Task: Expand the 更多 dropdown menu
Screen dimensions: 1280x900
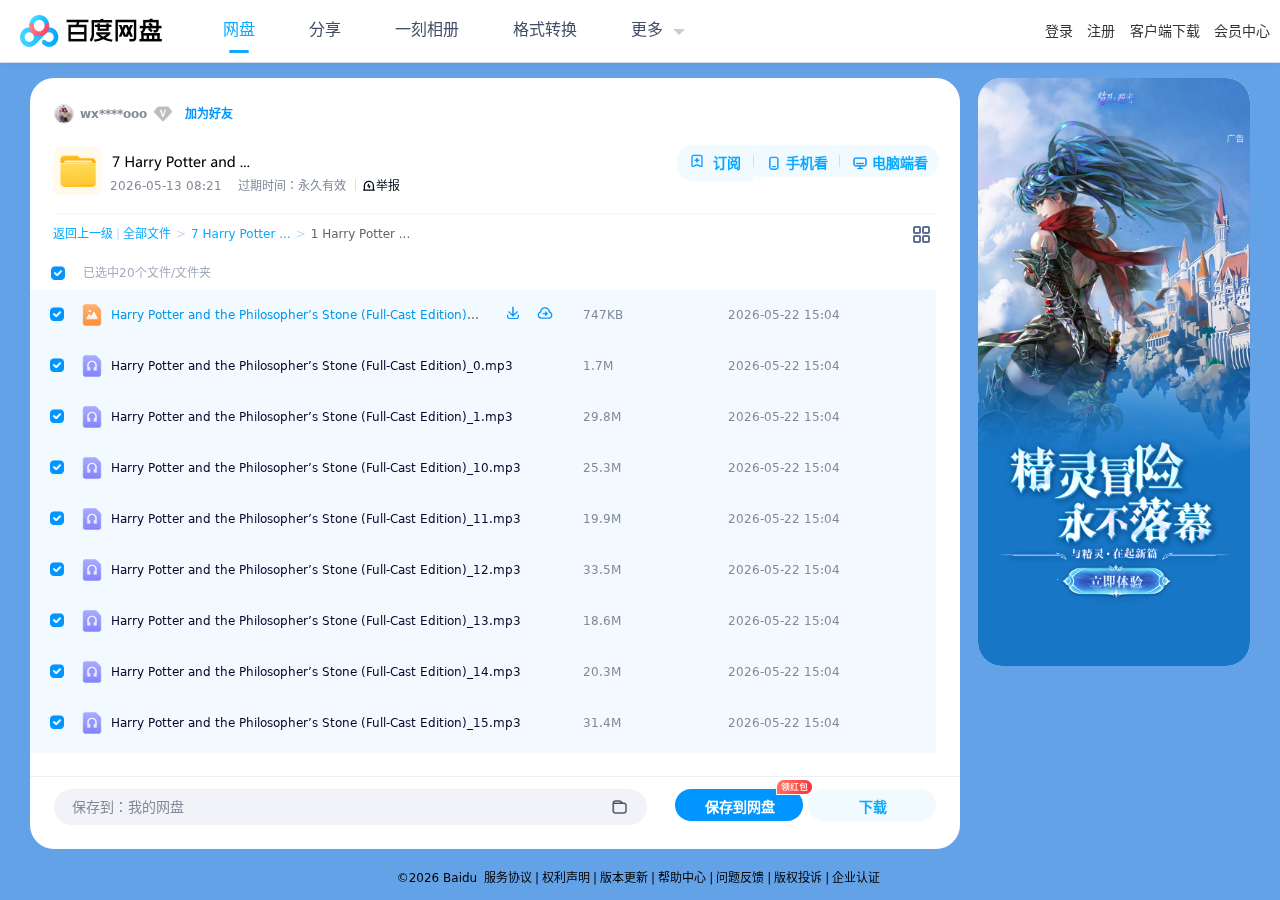Action: tap(658, 30)
